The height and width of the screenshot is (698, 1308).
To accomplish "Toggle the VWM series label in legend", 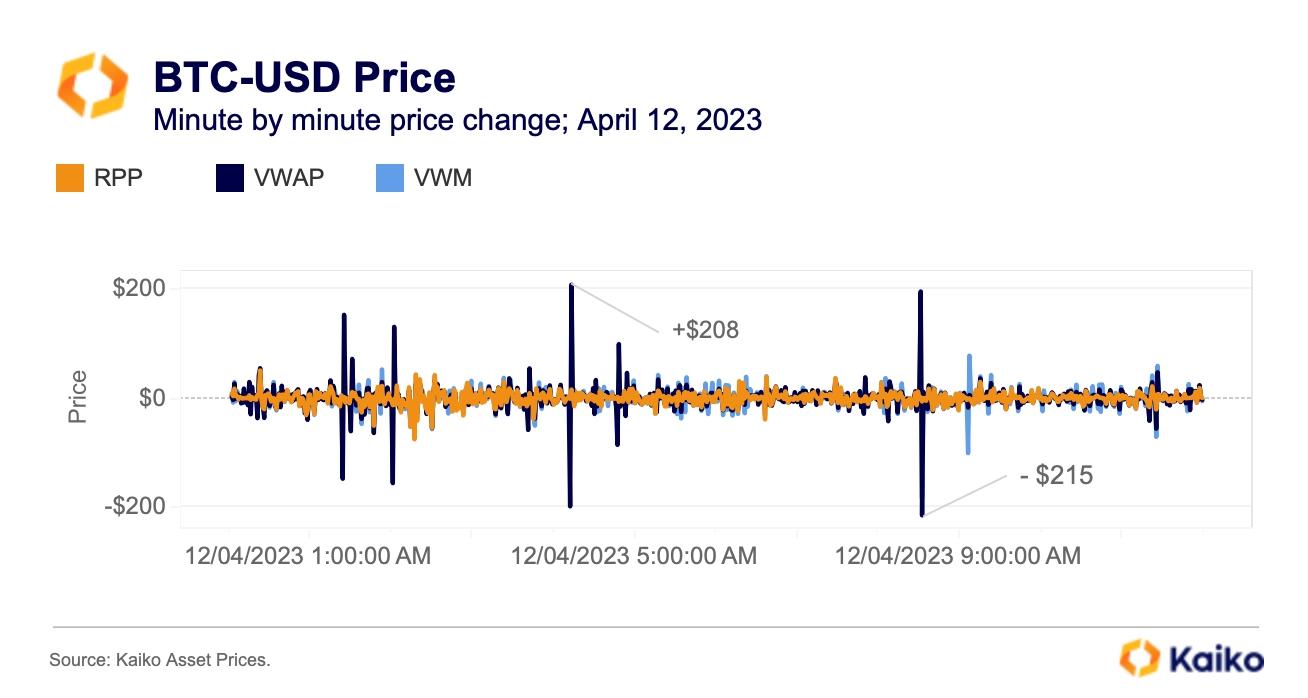I will coord(443,179).
